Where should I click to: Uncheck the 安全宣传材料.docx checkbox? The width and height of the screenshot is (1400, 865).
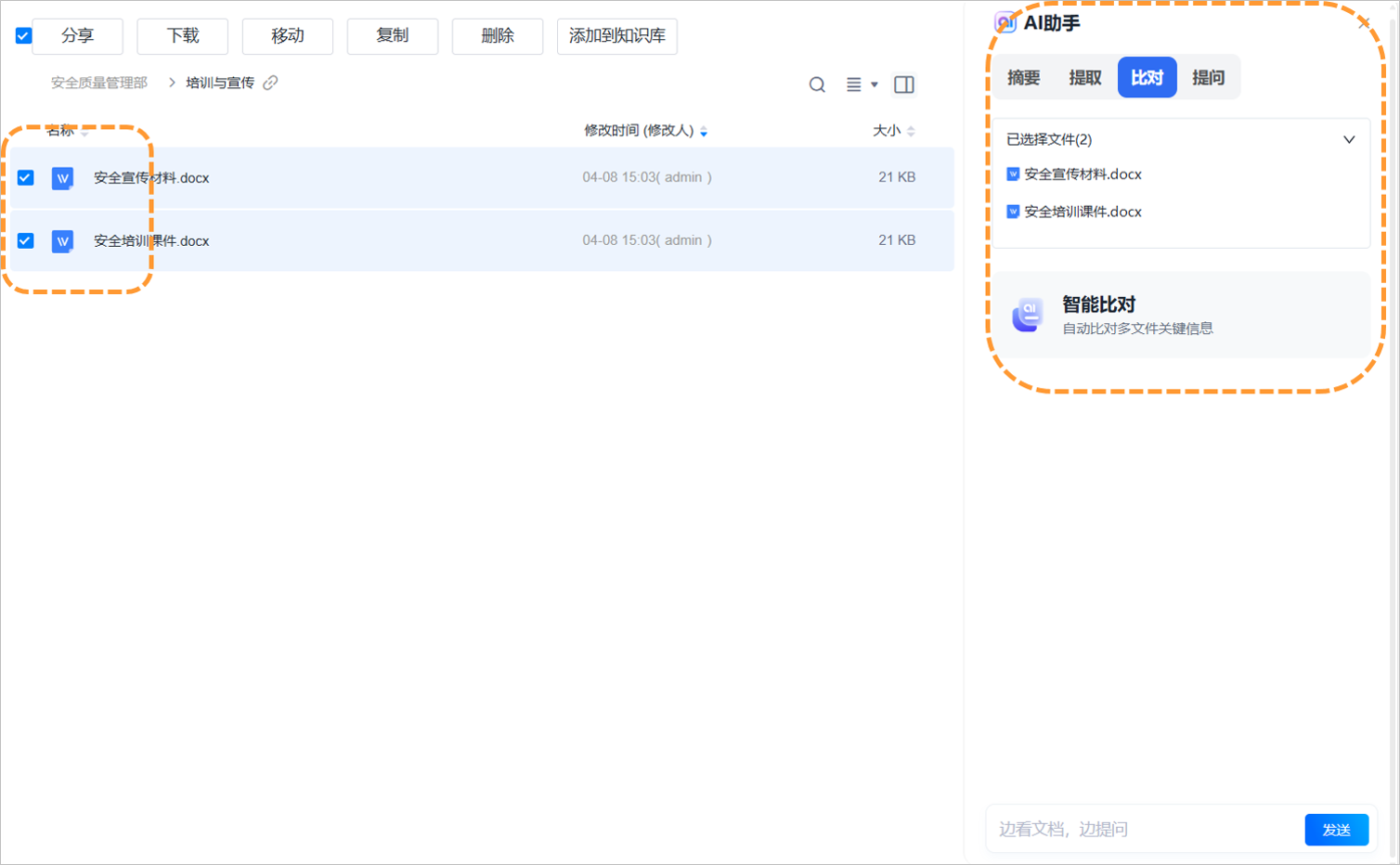point(26,177)
